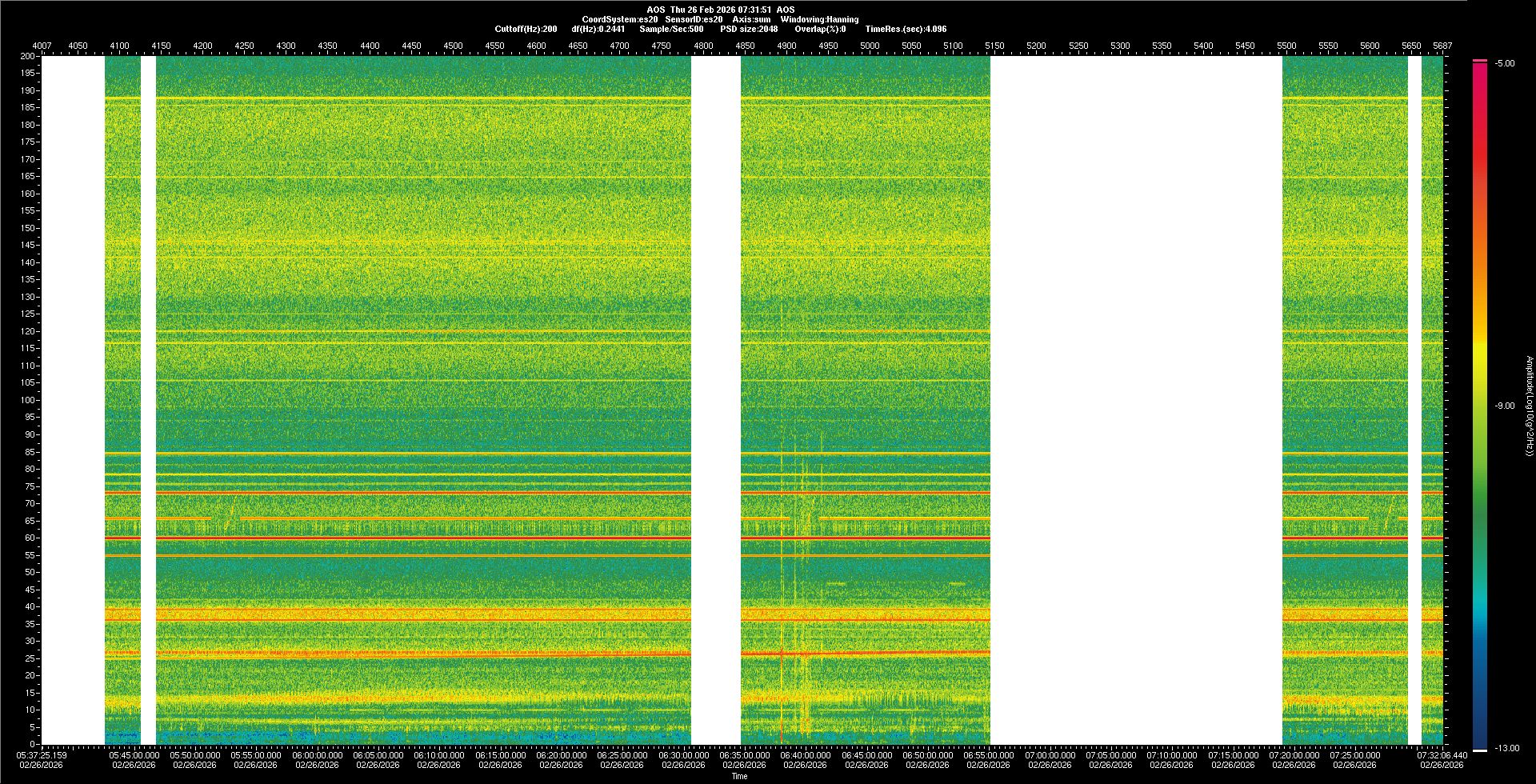Click the -5.00 marker atop the color scale
The height and width of the screenshot is (784, 1536).
1505,63
